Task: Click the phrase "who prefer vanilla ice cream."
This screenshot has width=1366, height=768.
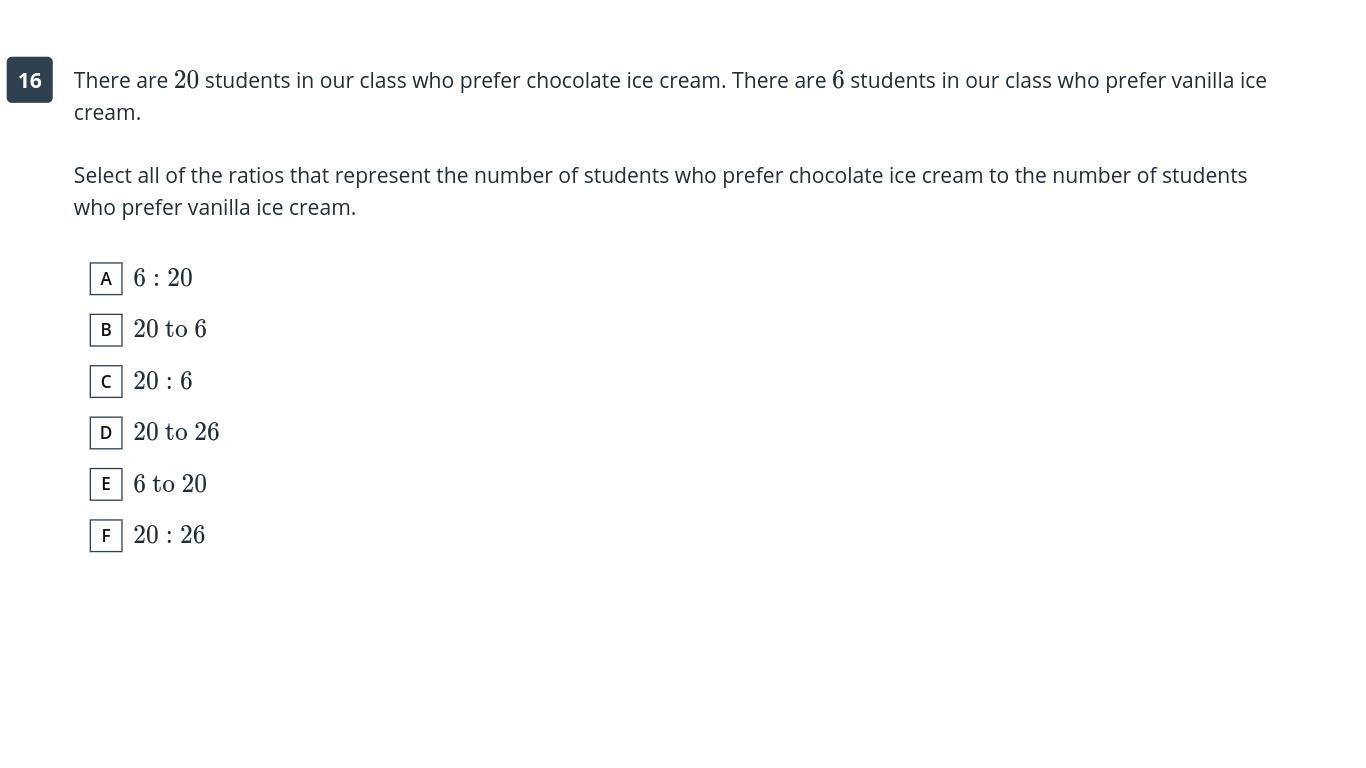Action: (215, 207)
